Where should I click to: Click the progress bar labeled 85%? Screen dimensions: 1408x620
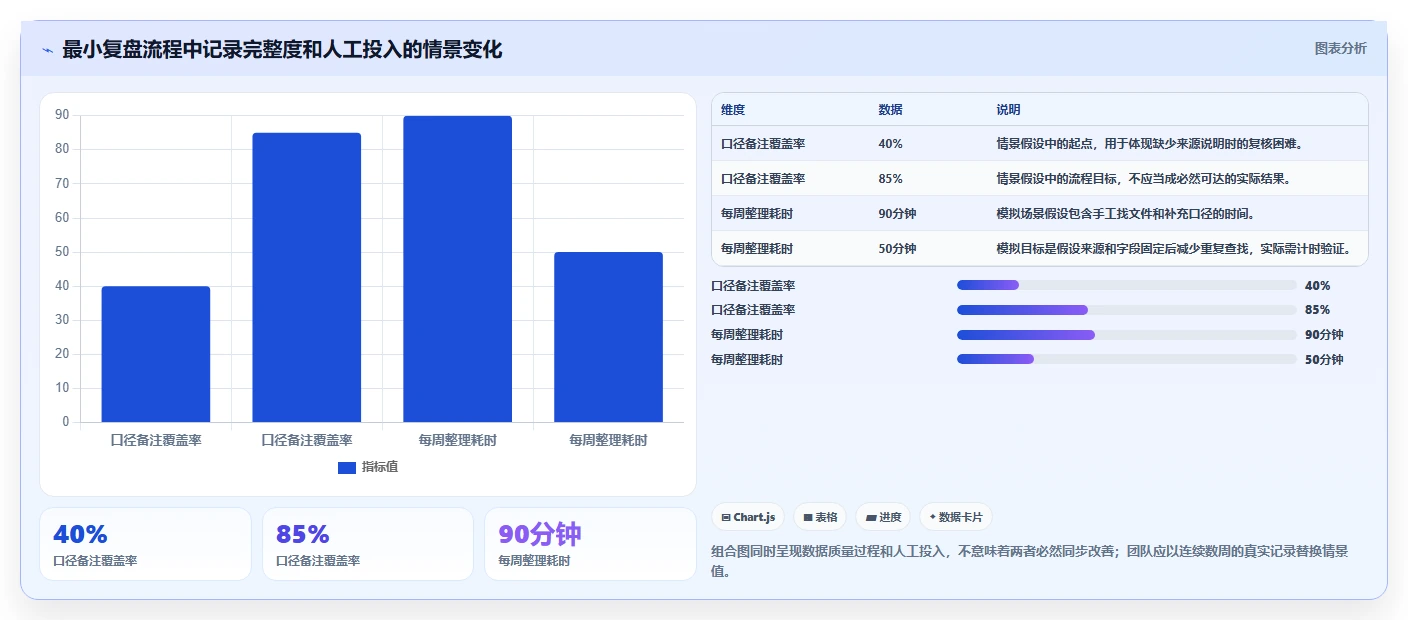coord(1126,310)
